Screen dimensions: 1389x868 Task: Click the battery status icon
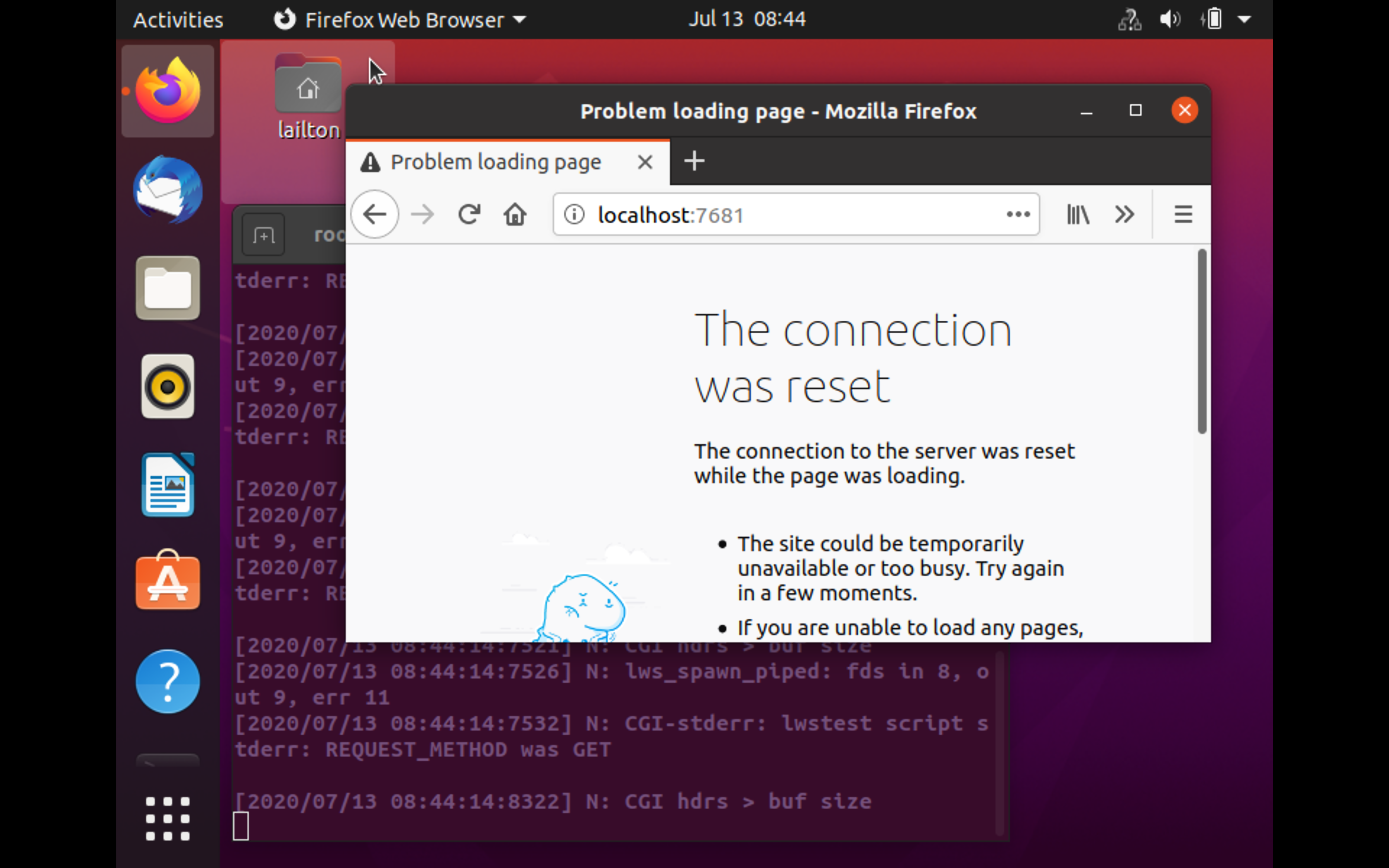(1211, 19)
